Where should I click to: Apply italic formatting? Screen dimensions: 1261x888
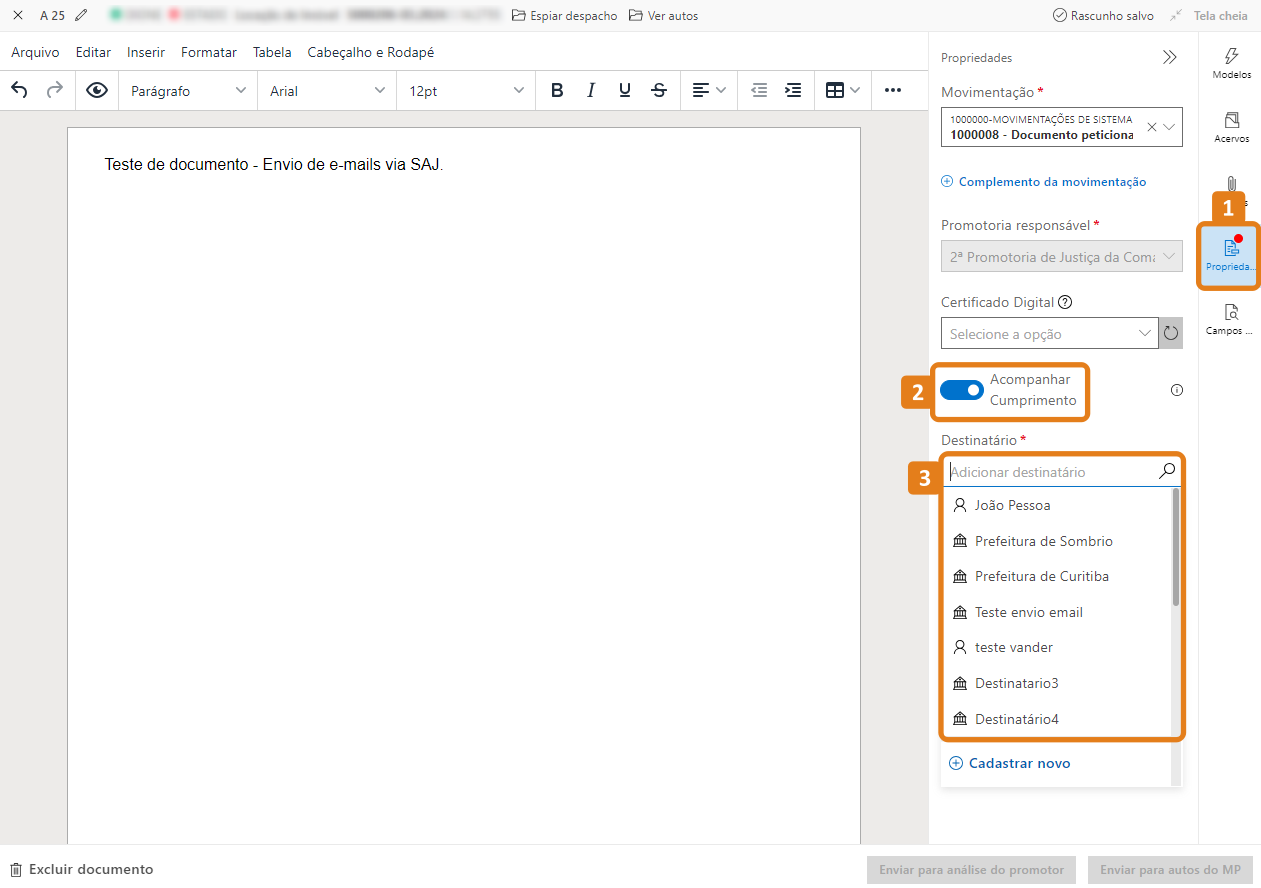point(591,90)
